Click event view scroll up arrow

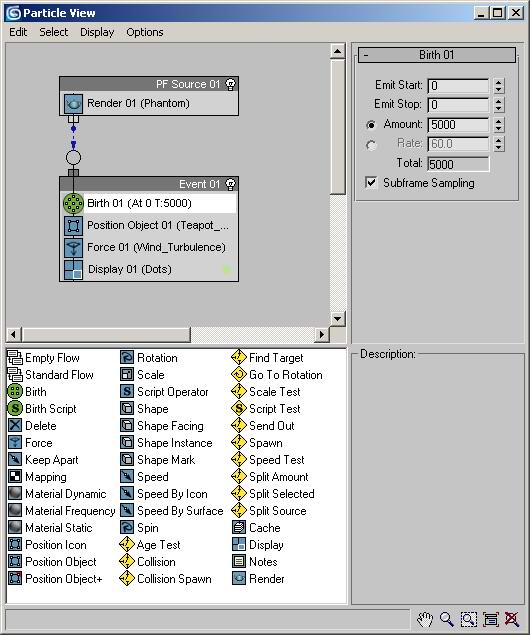click(x=338, y=51)
